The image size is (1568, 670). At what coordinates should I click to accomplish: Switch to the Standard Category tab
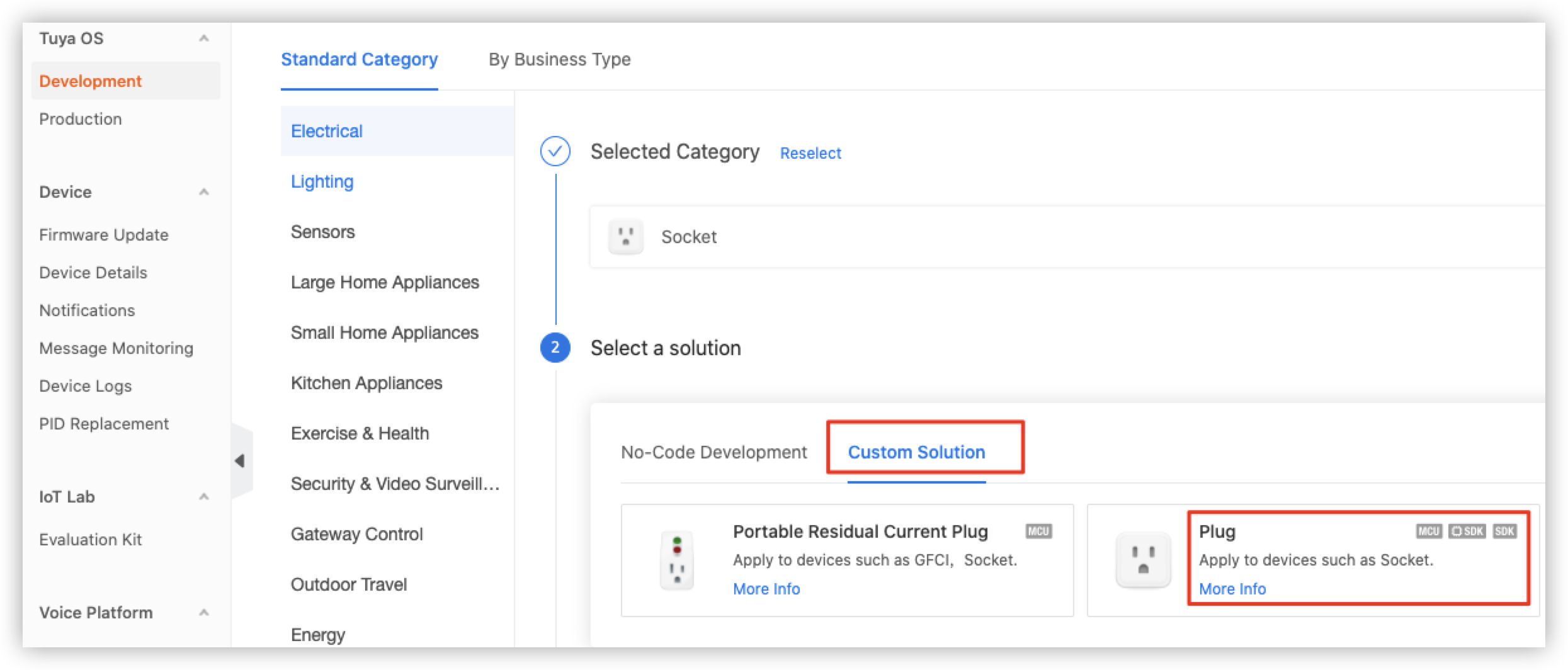click(x=359, y=59)
